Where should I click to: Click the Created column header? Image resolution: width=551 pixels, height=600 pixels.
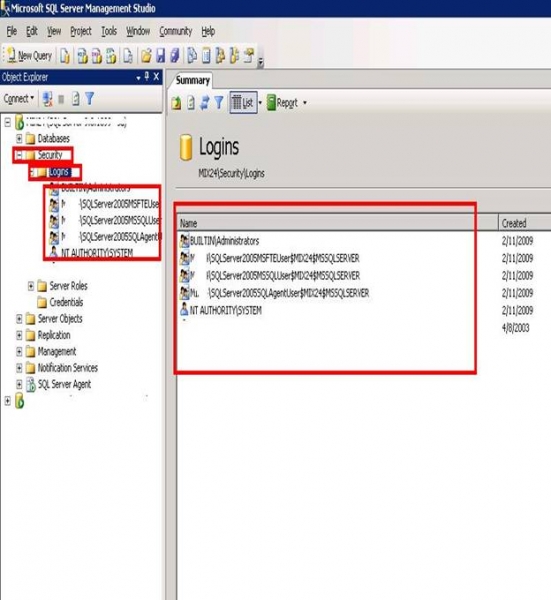[525, 223]
